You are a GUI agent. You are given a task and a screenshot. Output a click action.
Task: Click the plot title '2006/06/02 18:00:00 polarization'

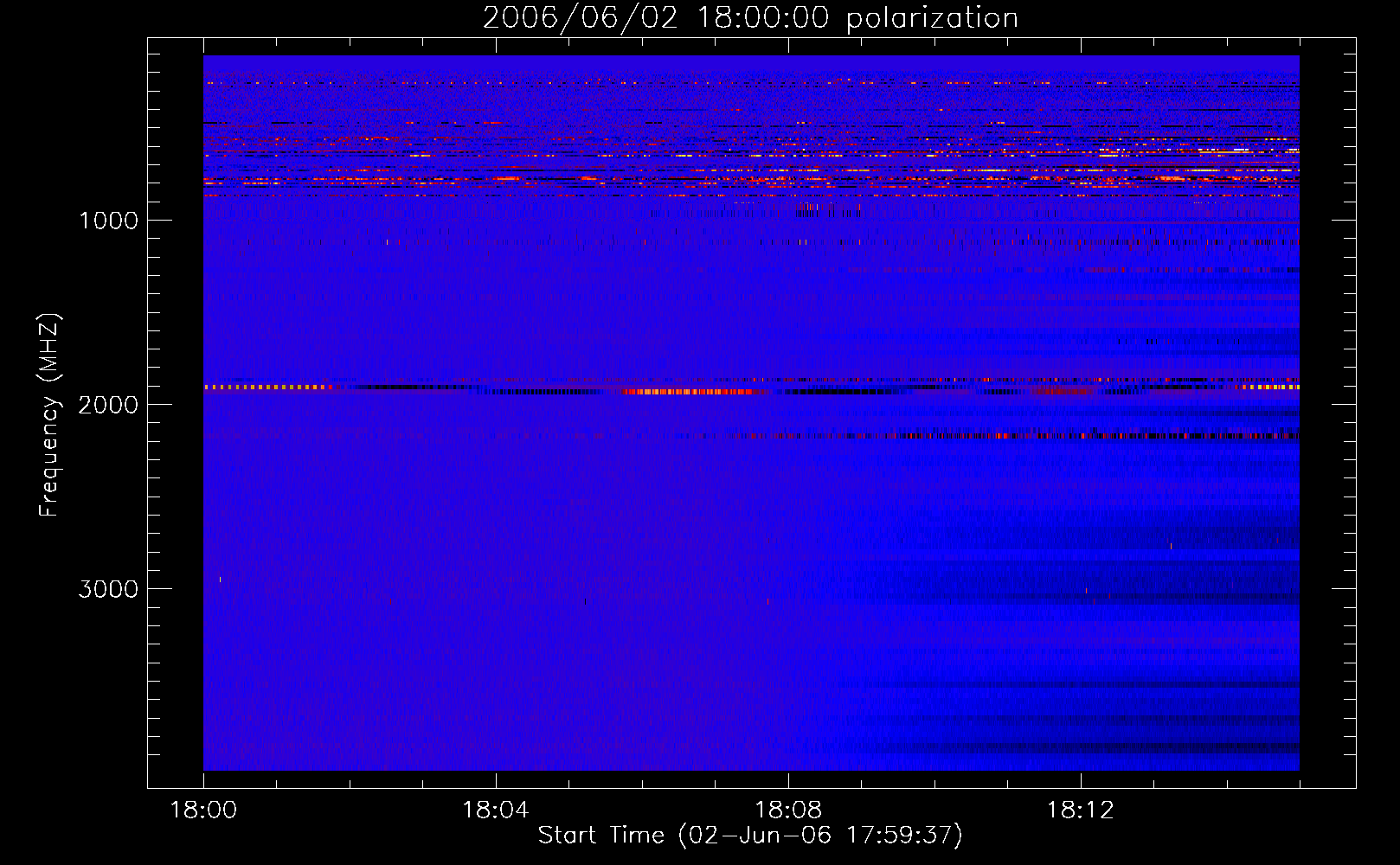pyautogui.click(x=750, y=18)
